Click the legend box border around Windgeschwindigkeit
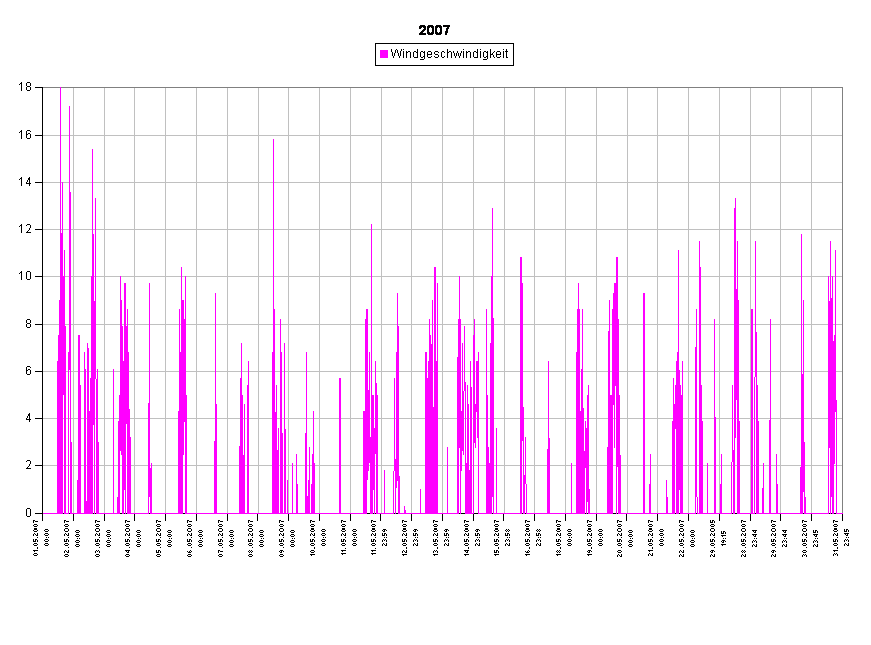 444,45
